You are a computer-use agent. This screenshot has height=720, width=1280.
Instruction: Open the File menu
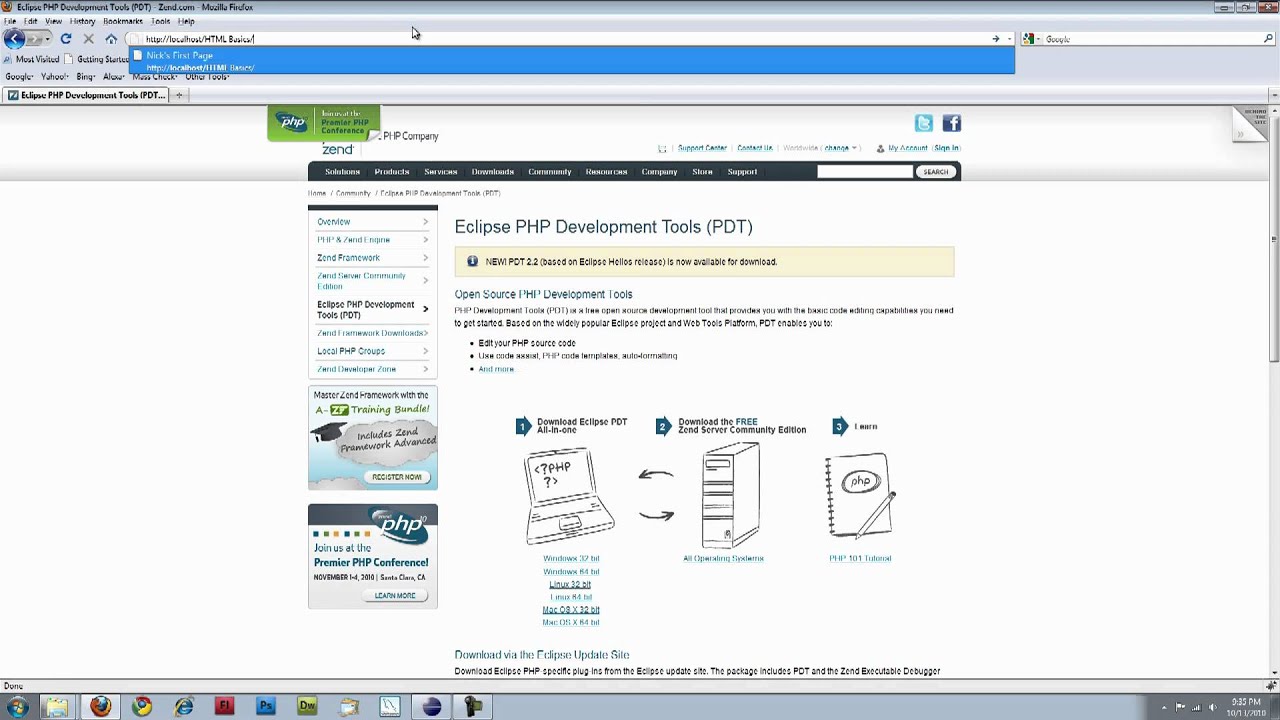[x=10, y=21]
